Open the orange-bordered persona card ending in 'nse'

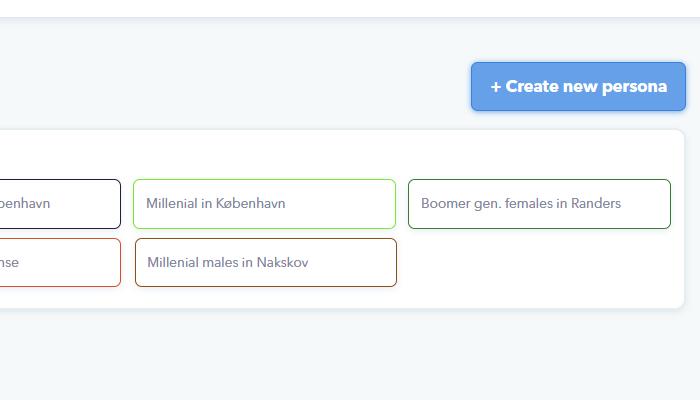(x=60, y=262)
